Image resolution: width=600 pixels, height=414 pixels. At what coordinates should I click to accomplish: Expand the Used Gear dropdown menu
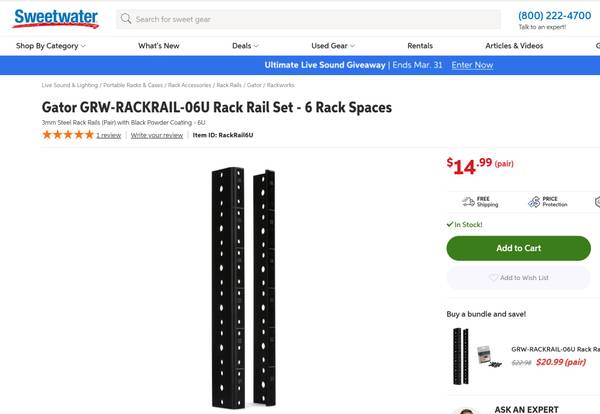(332, 46)
